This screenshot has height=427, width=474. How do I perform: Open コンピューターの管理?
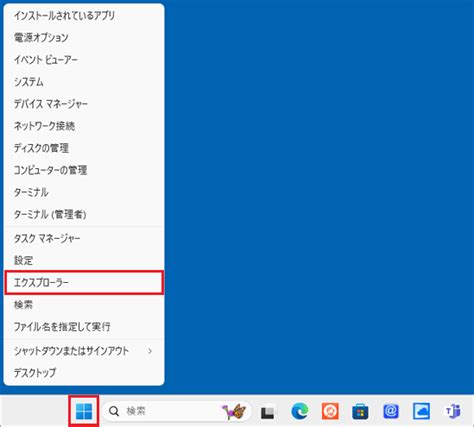pyautogui.click(x=84, y=170)
